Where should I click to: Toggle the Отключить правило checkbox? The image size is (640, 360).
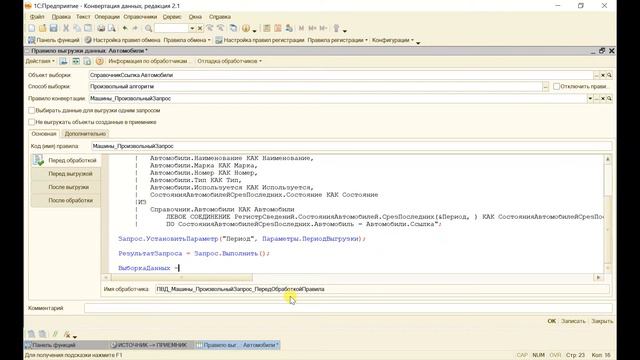[x=556, y=87]
